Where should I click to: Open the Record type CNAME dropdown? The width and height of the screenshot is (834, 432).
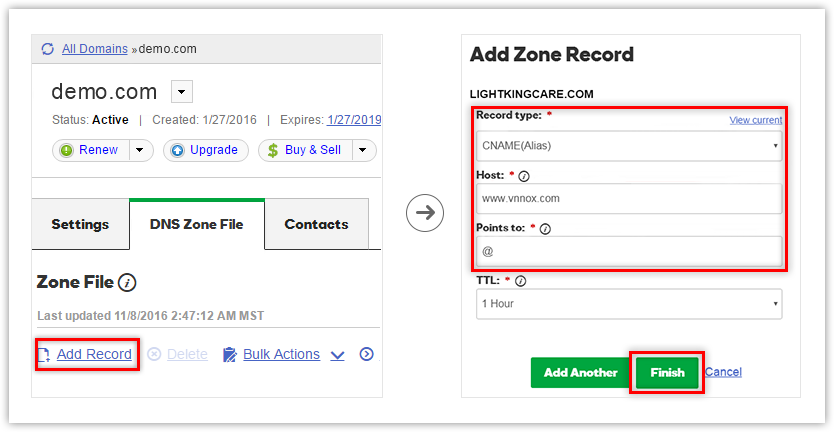click(628, 146)
